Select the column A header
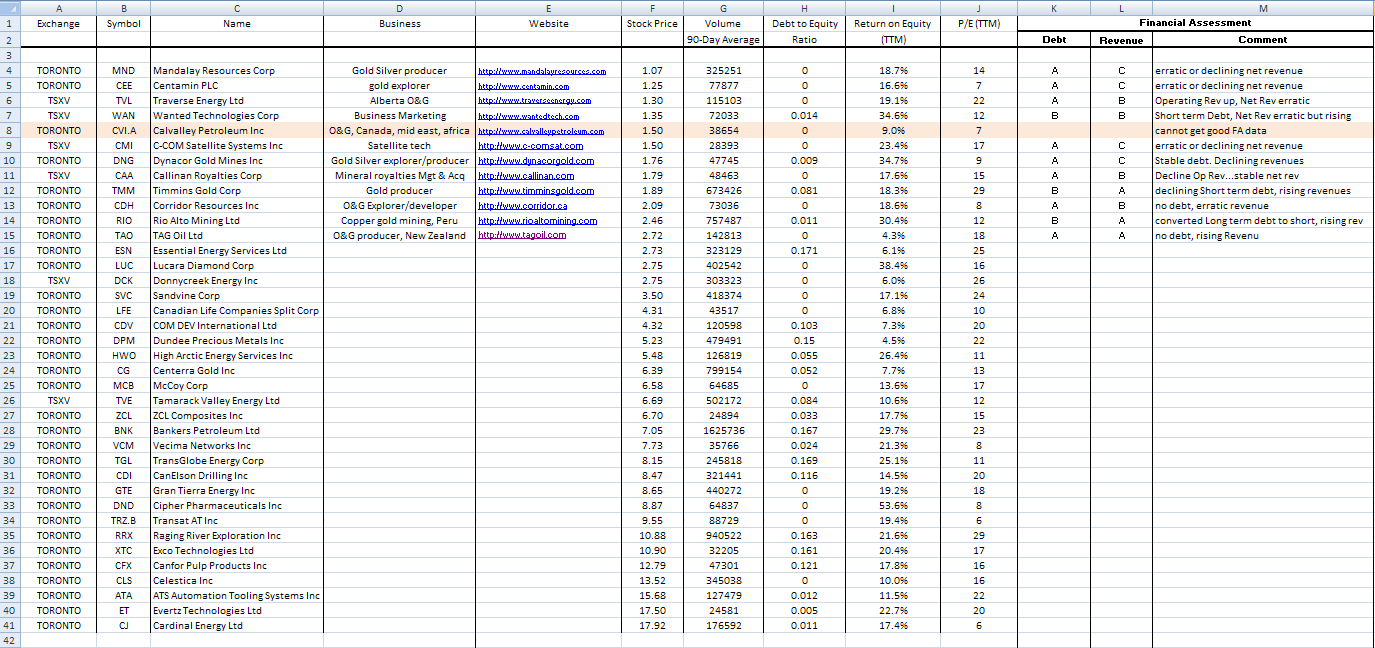 [59, 7]
